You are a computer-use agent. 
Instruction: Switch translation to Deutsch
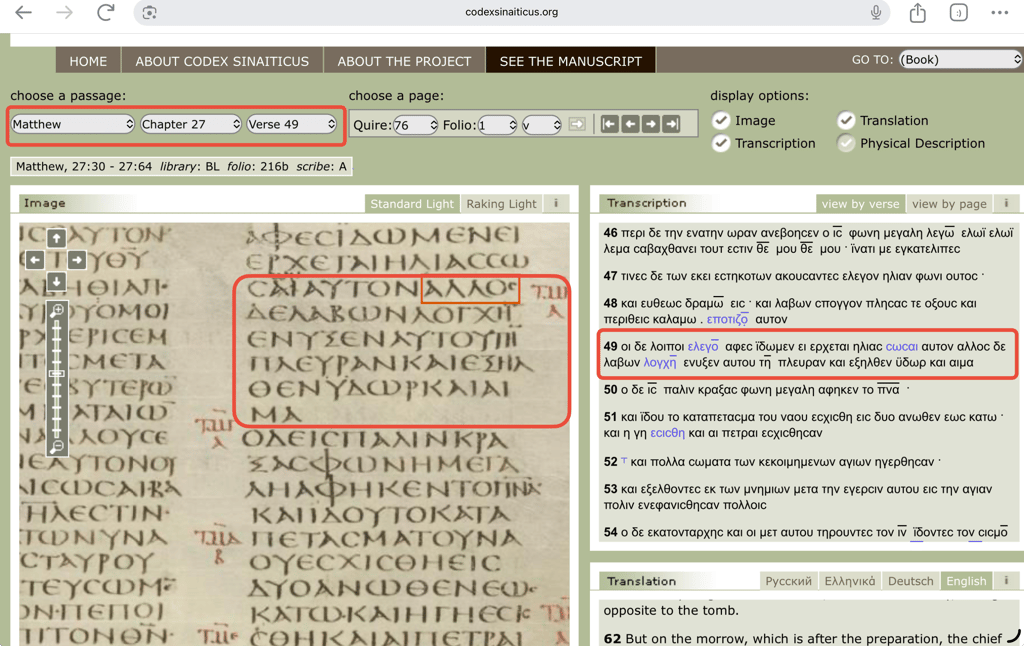[x=910, y=581]
